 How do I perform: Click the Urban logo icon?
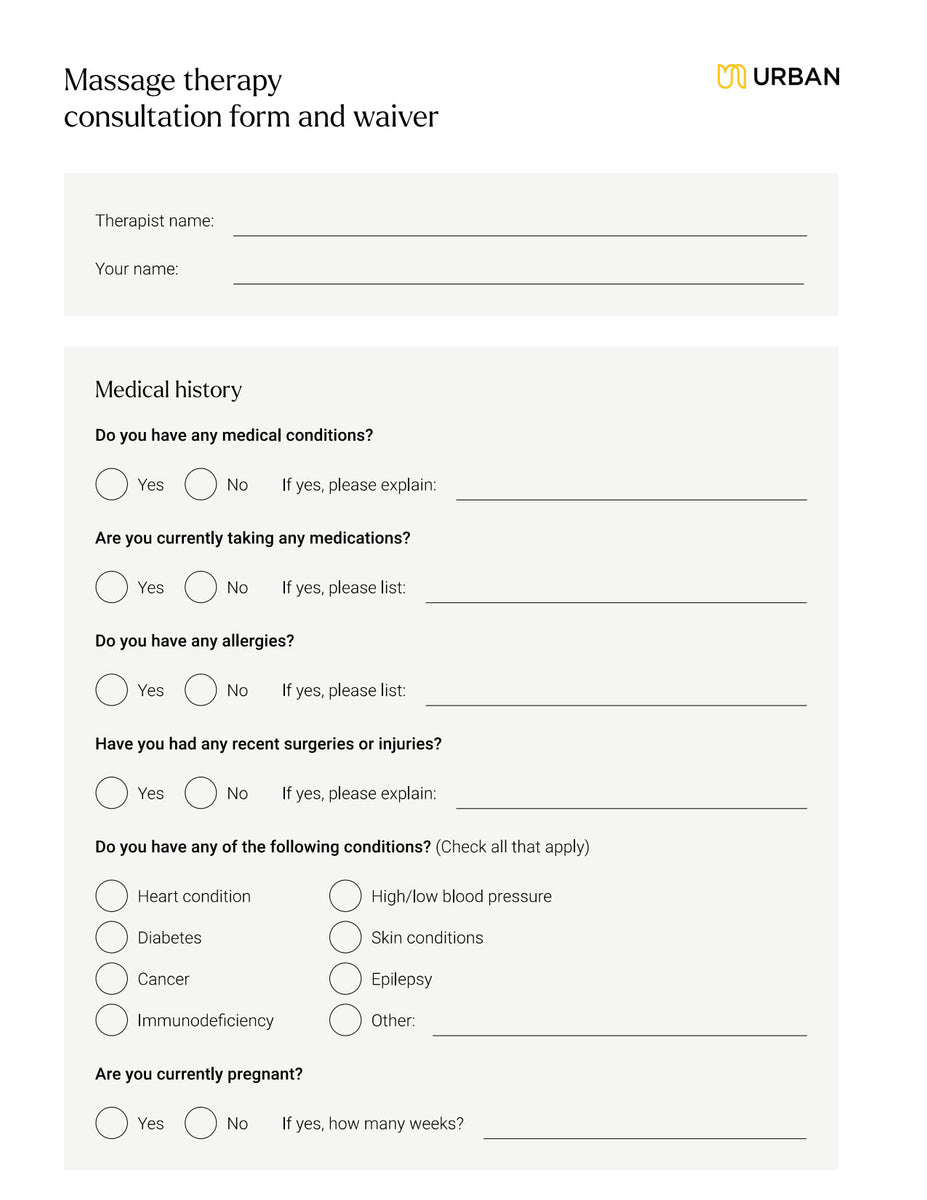point(731,77)
